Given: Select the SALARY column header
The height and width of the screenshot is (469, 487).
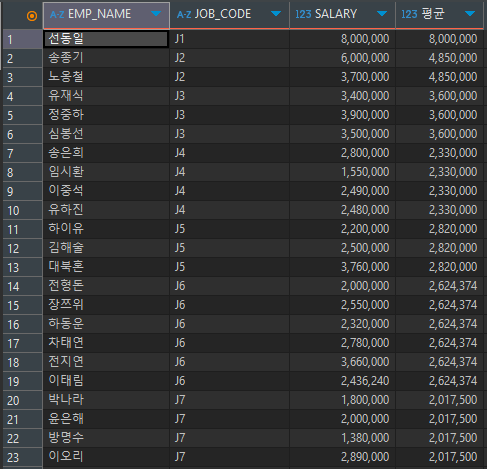Looking at the screenshot, I should 342,15.
